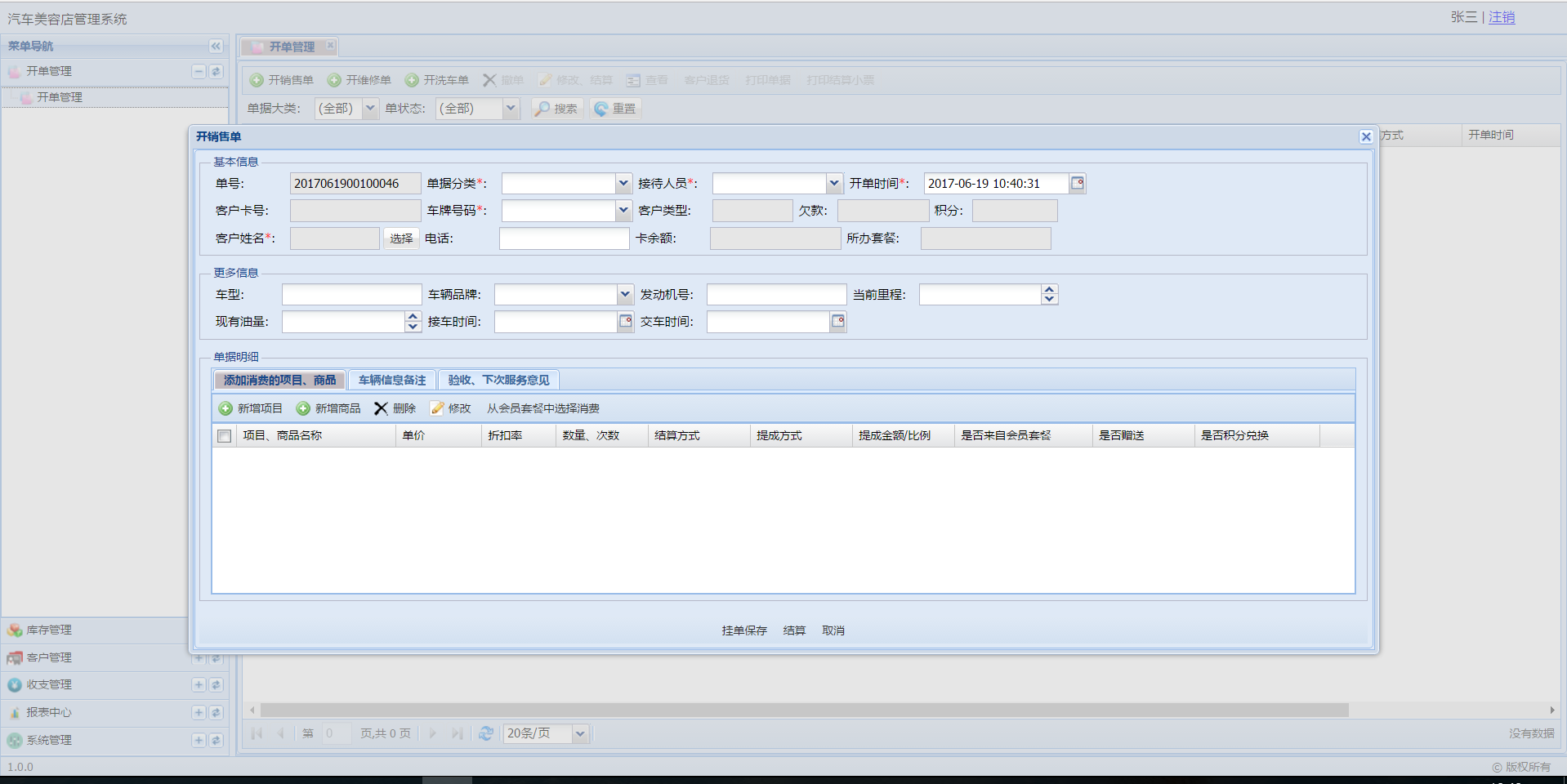Click 从会员套餐中选择消费 button

[x=543, y=408]
